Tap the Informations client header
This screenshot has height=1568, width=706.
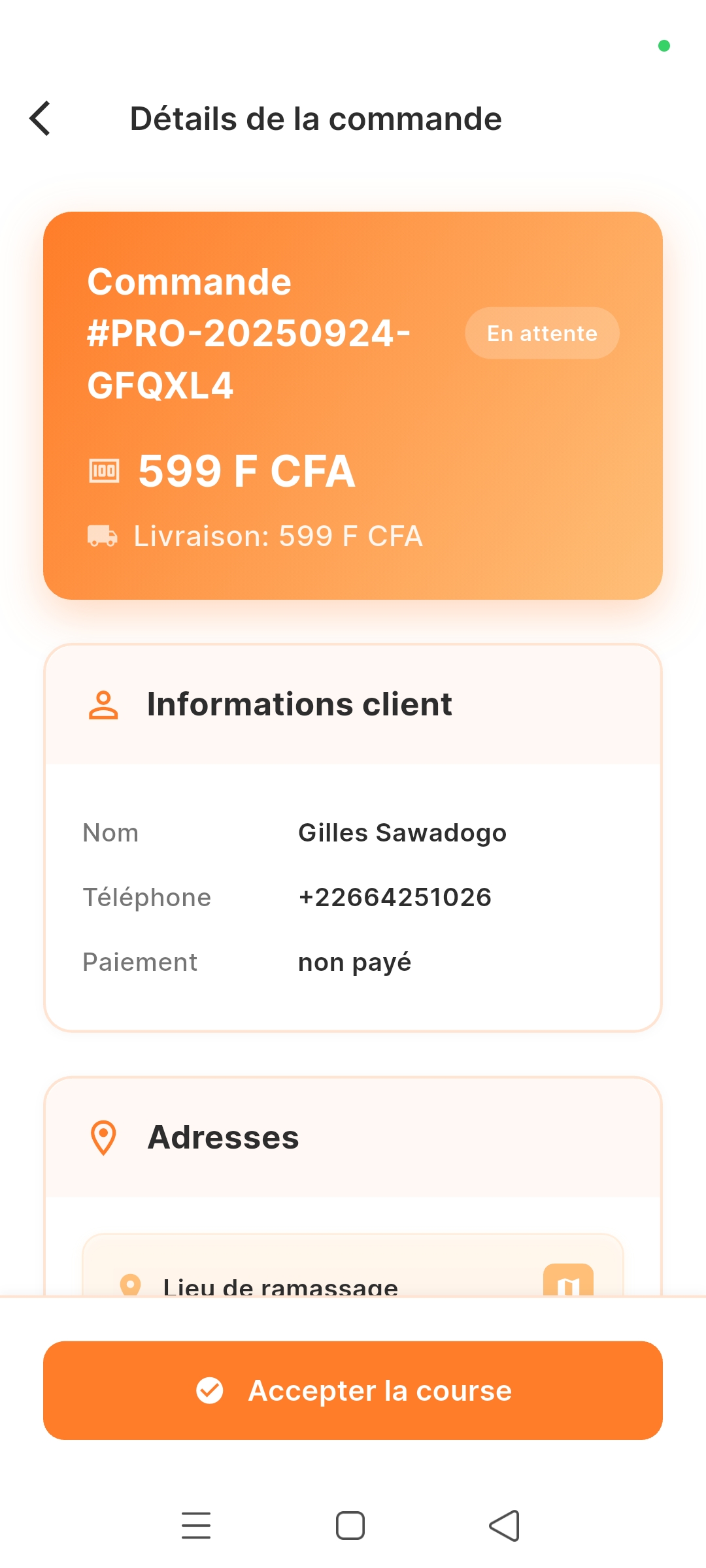coord(299,705)
